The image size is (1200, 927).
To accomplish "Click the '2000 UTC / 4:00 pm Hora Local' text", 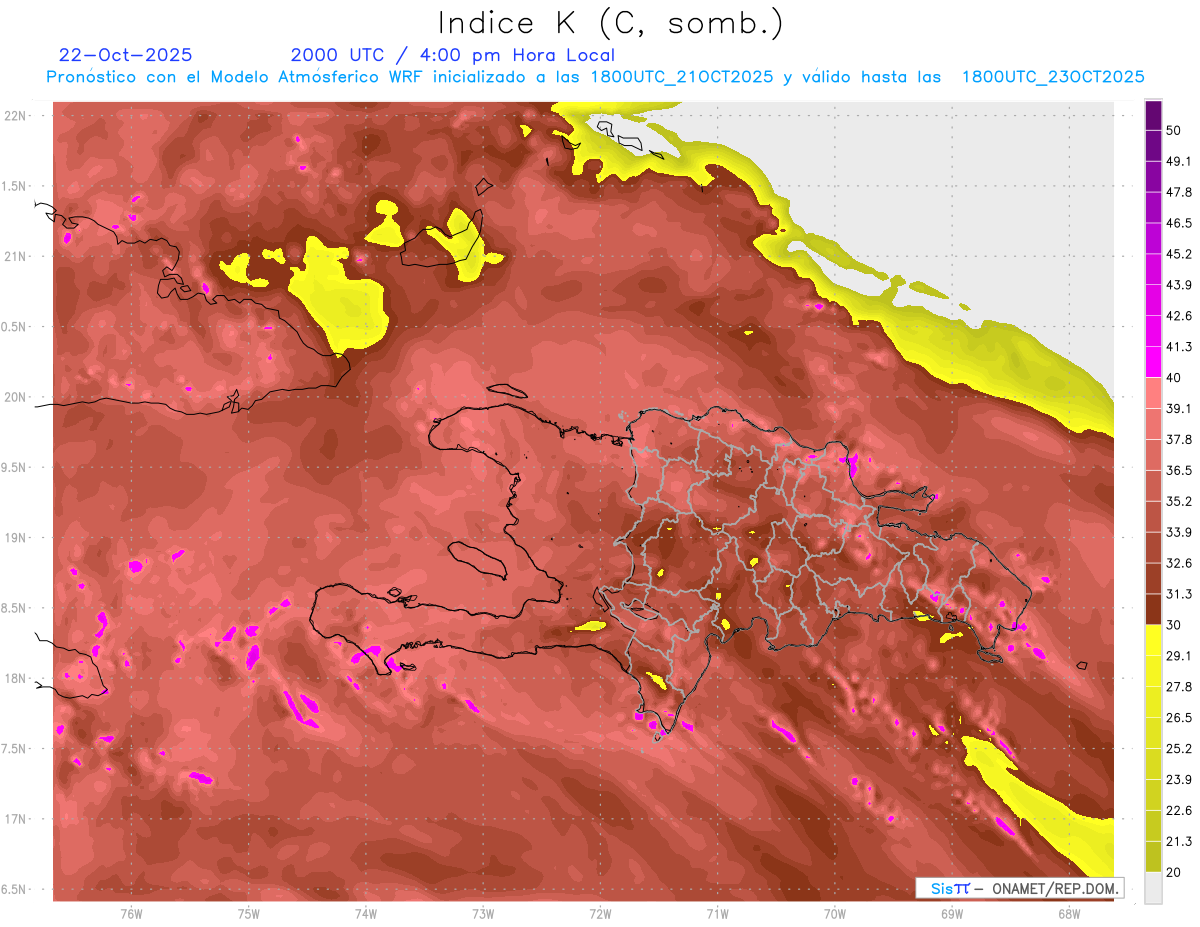I will [x=452, y=55].
